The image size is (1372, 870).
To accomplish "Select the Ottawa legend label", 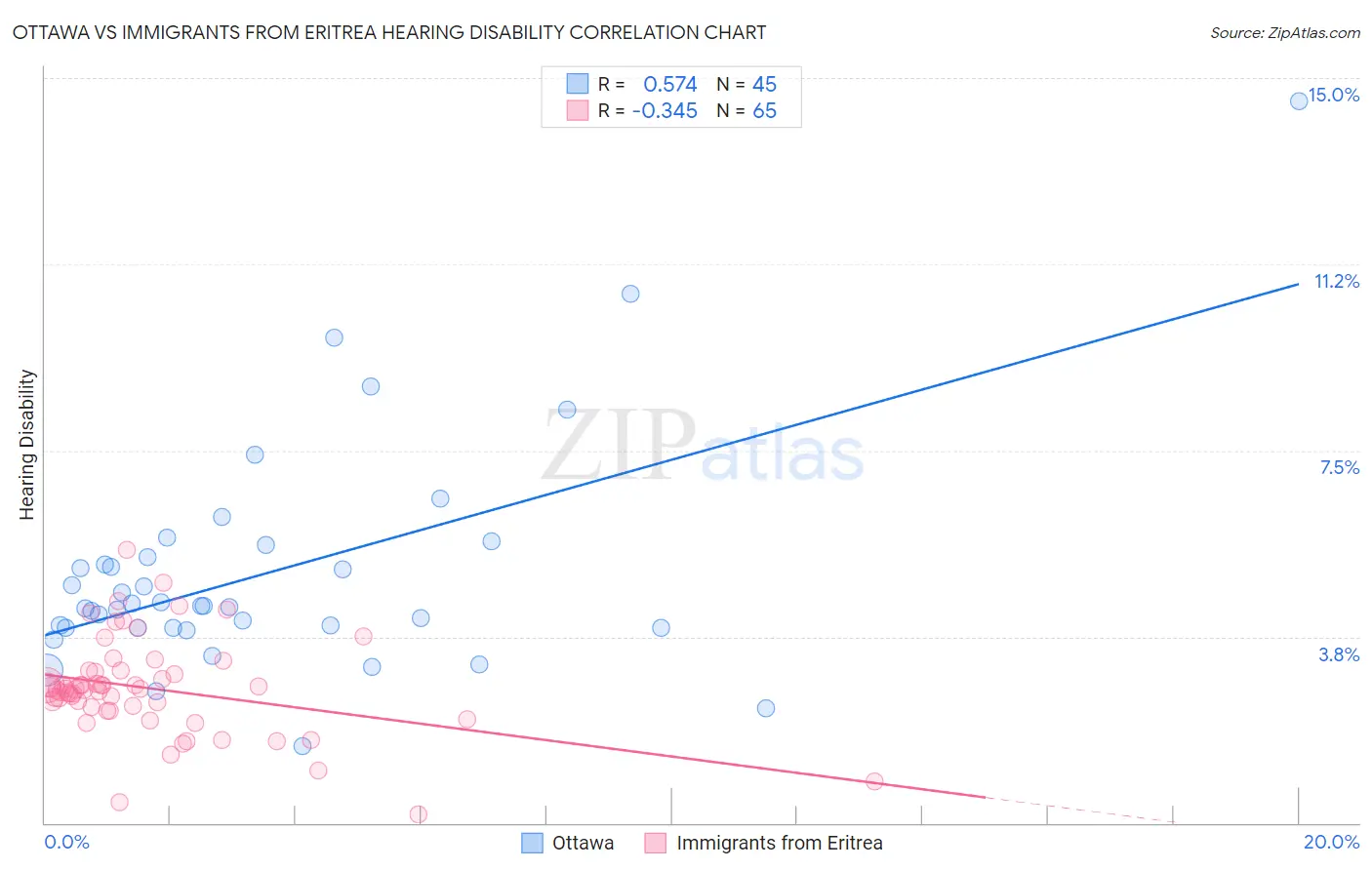I will click(584, 843).
